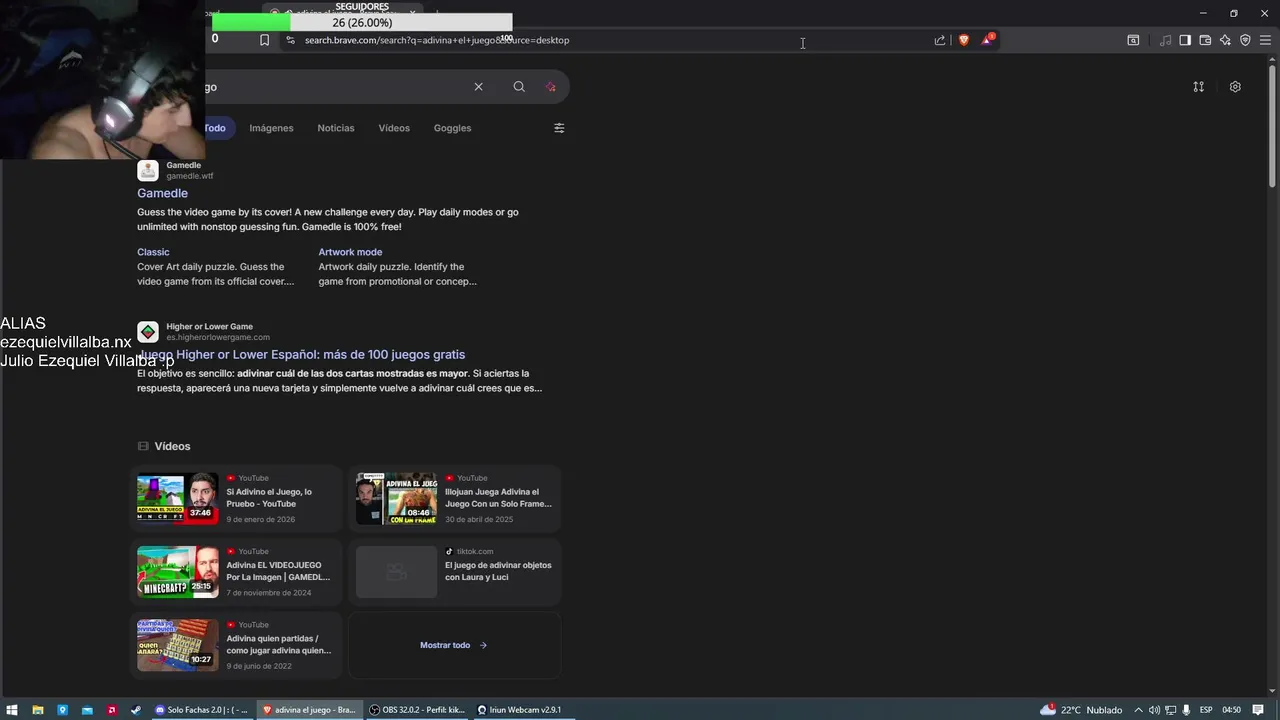Open the Gamedle result title
Screen dimensions: 1280x720
pyautogui.click(x=162, y=193)
